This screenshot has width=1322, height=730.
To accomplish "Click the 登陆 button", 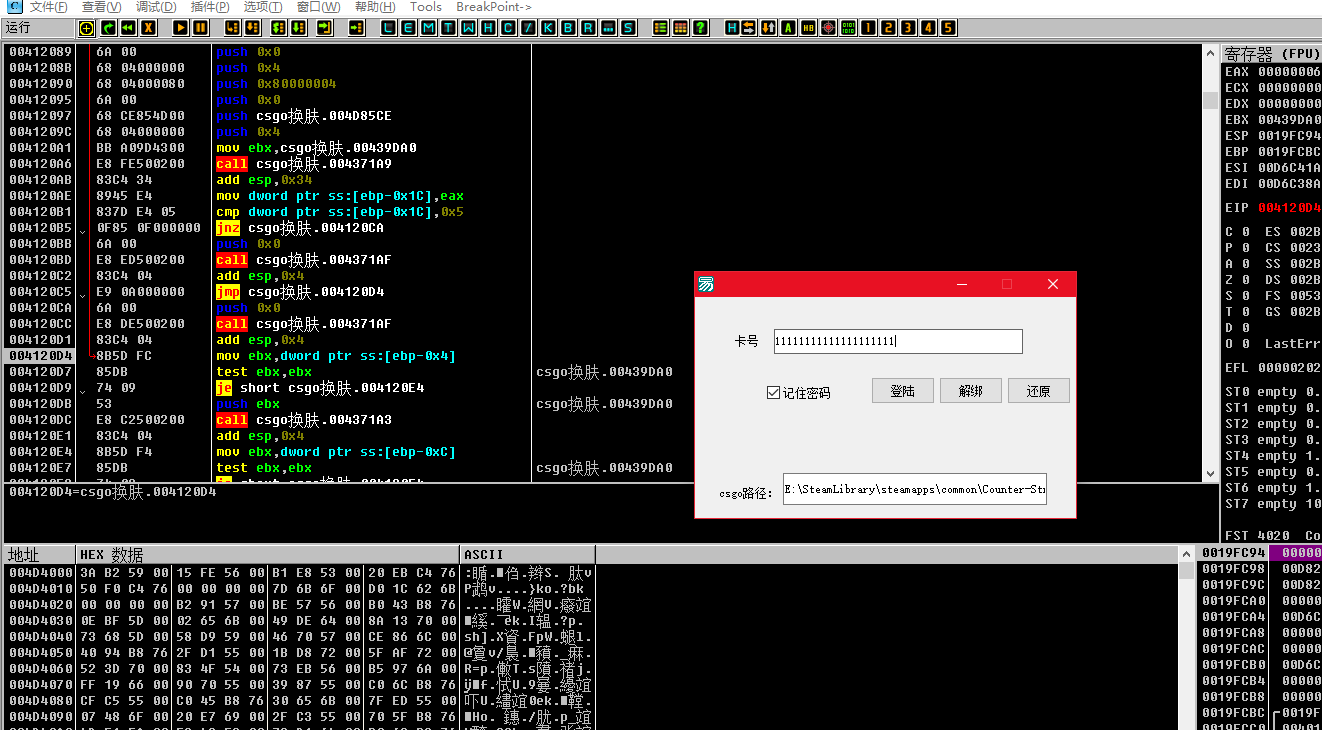I will click(x=903, y=391).
